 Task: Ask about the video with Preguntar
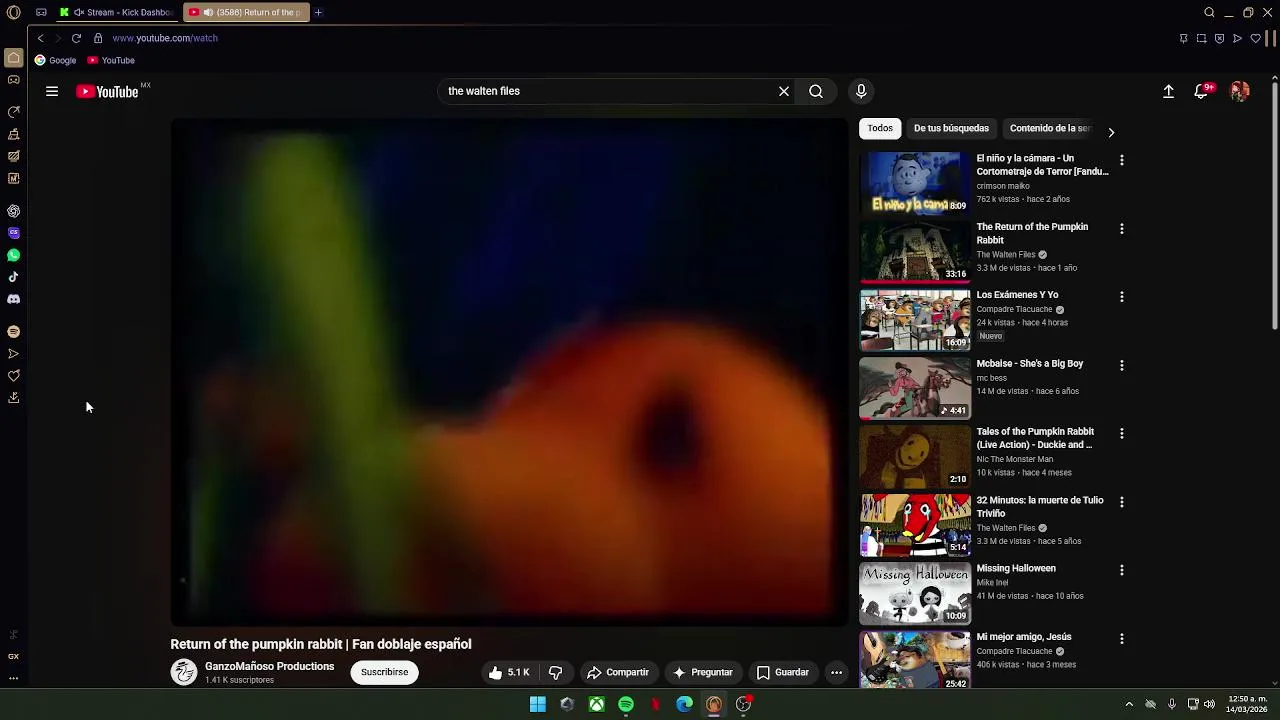coord(703,673)
